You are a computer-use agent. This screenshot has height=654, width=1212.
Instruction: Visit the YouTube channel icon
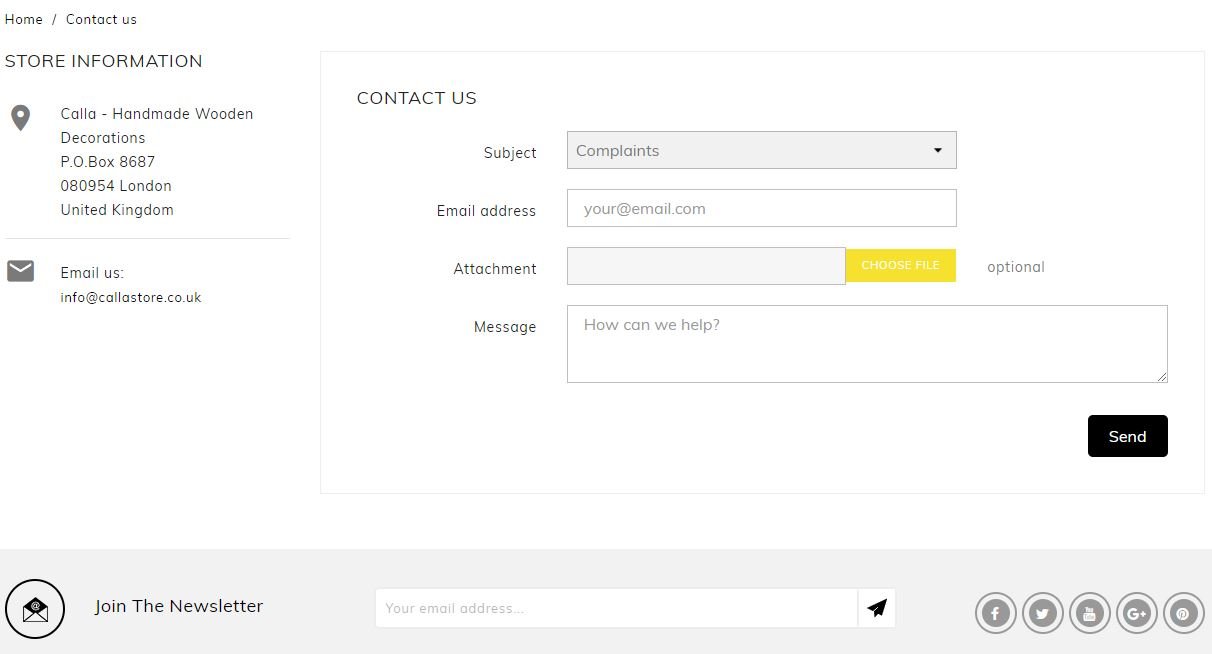[x=1089, y=613]
